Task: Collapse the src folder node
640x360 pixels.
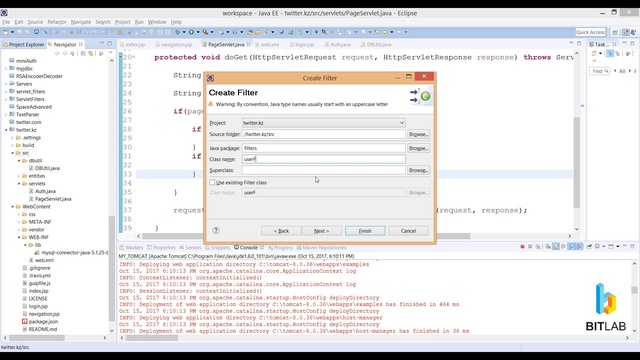Action: tap(13, 153)
